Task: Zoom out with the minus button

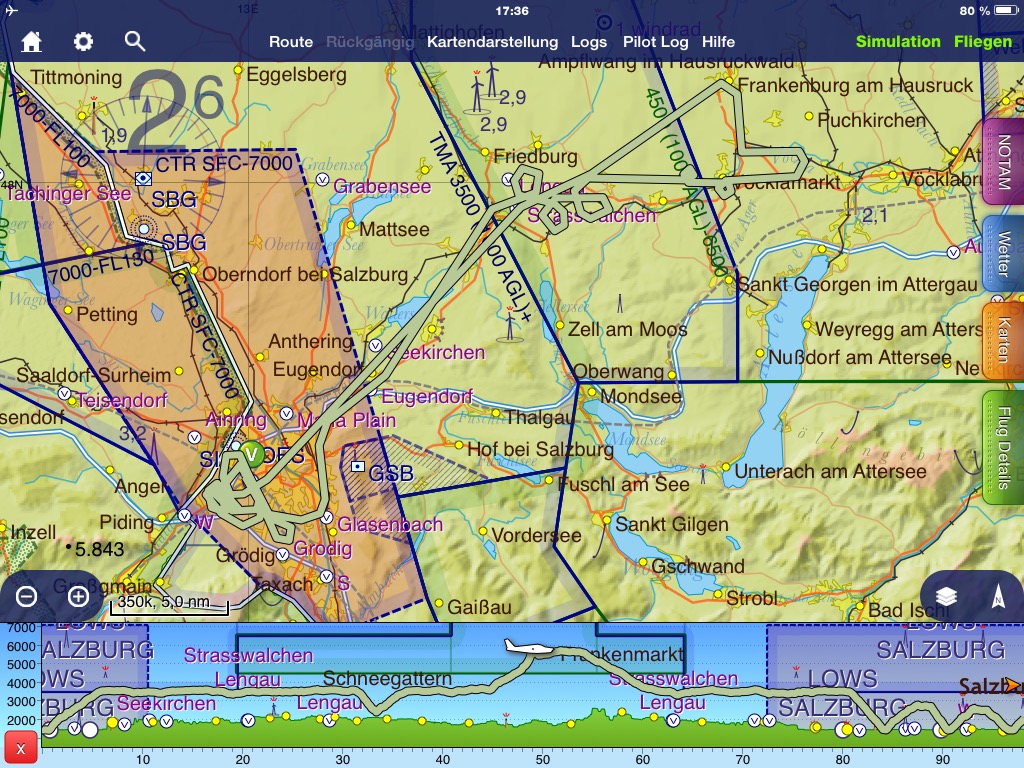Action: [27, 597]
